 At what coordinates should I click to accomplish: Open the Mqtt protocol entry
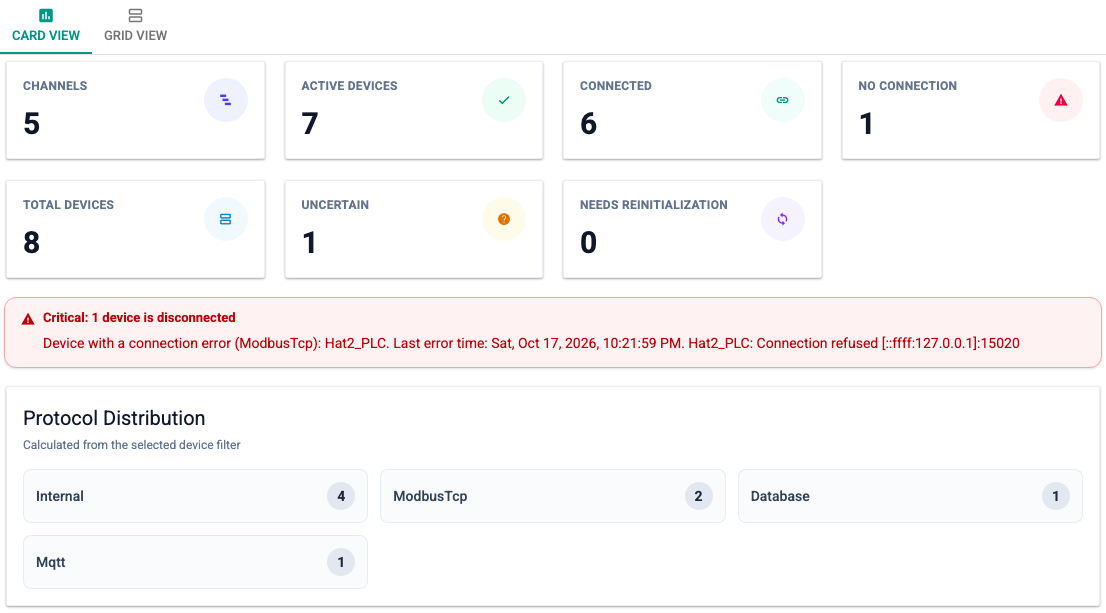[195, 562]
